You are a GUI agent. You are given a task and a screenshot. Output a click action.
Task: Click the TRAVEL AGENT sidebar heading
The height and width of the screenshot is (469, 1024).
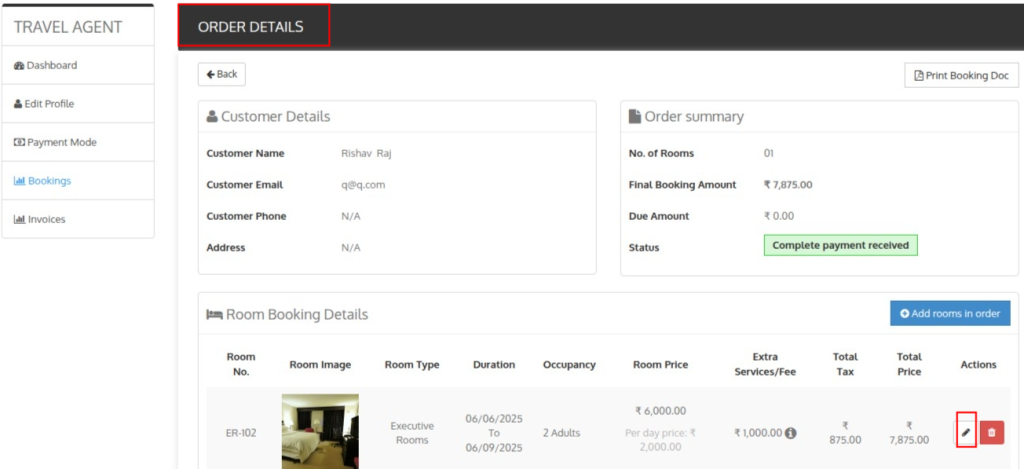pyautogui.click(x=68, y=27)
